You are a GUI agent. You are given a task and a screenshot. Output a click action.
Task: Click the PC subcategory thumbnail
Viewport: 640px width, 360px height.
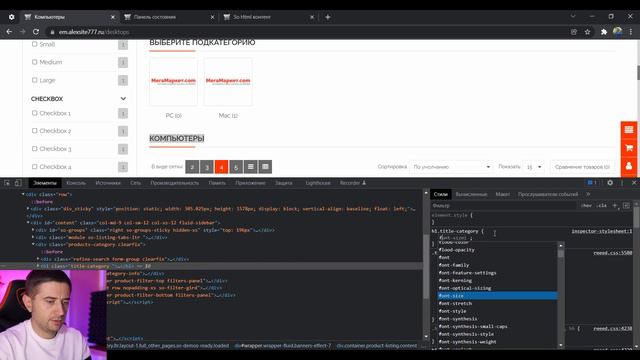click(x=173, y=82)
